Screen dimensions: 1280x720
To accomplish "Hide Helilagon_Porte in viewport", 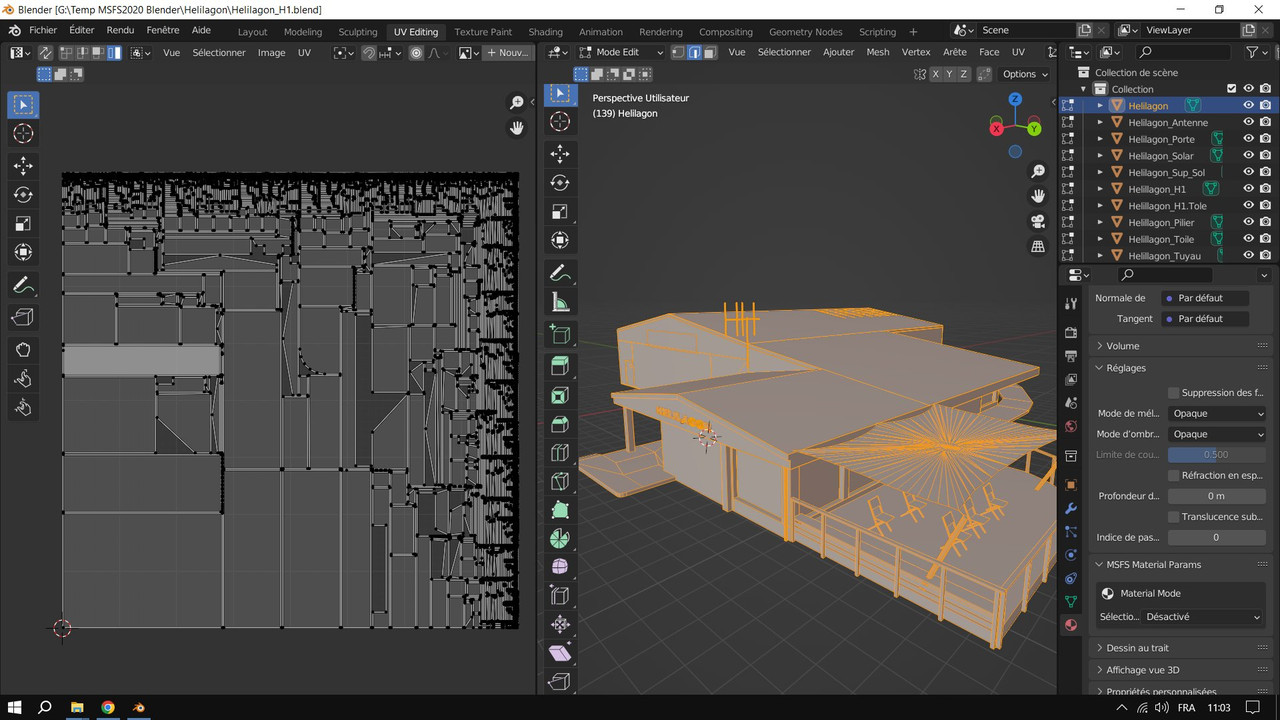I will pyautogui.click(x=1248, y=139).
